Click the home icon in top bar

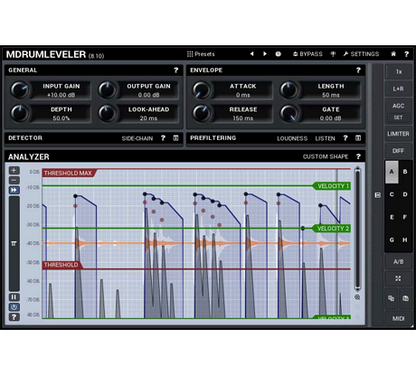(x=393, y=54)
